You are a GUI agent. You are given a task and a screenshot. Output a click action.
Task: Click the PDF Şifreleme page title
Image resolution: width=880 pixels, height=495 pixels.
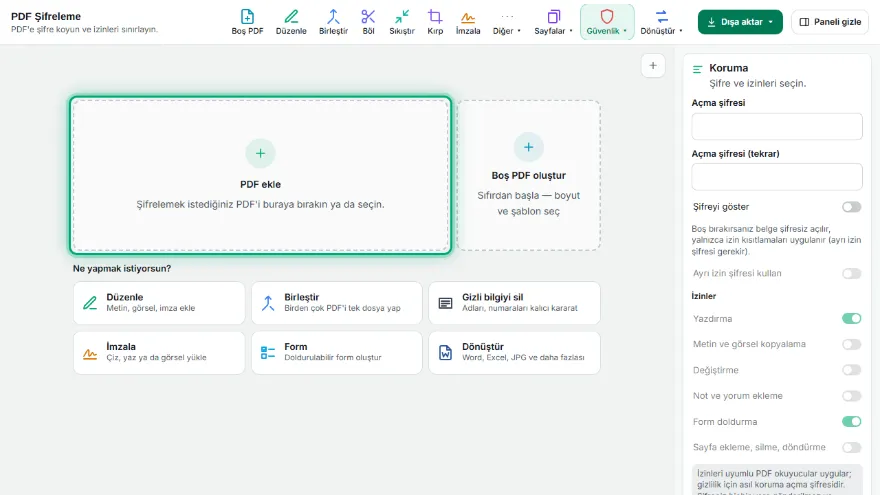[46, 16]
